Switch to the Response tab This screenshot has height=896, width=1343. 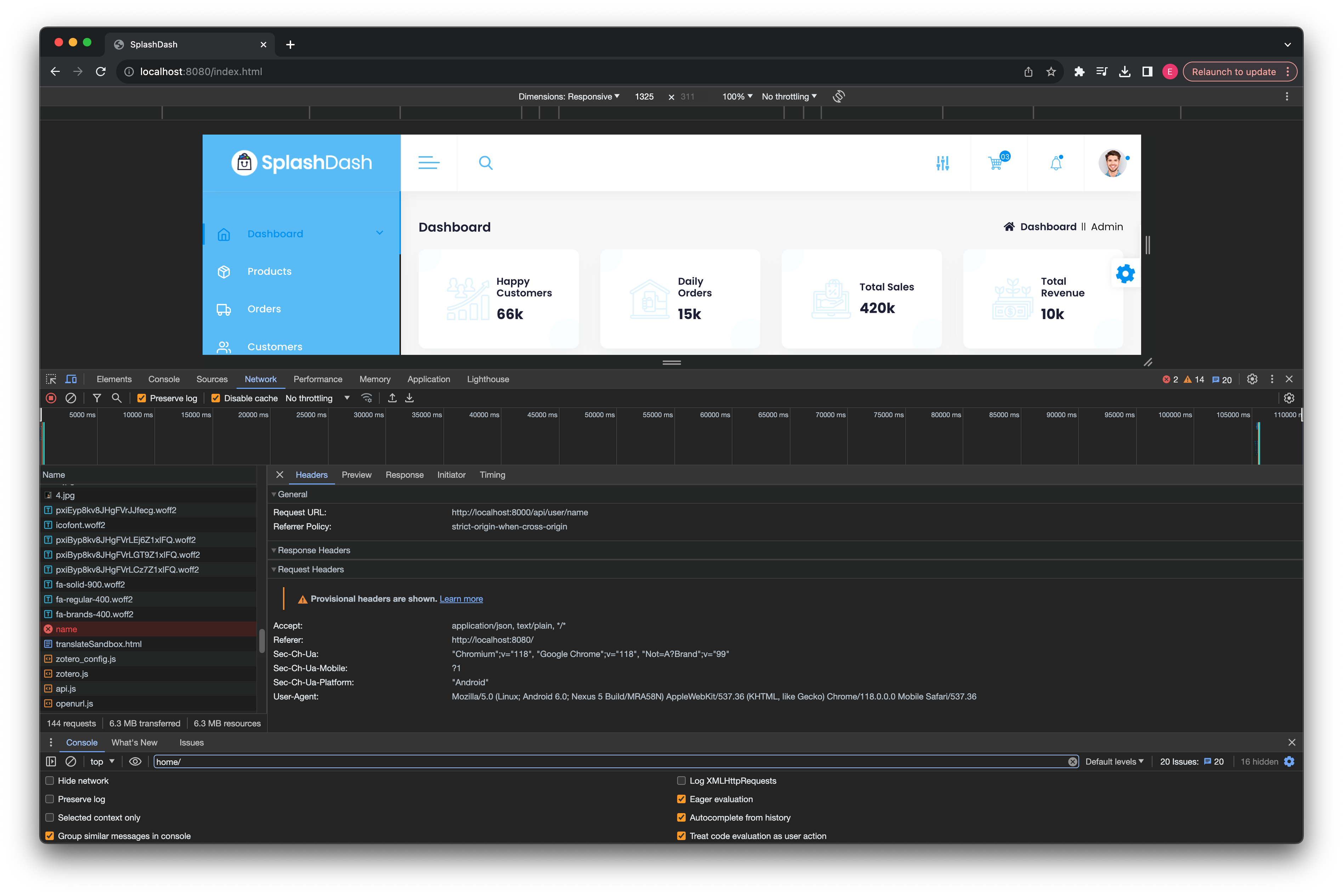click(x=404, y=474)
